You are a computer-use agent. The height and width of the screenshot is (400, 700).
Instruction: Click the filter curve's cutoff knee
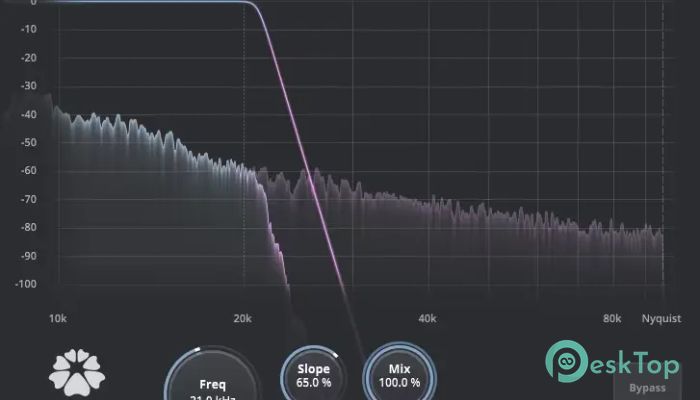tap(259, 7)
